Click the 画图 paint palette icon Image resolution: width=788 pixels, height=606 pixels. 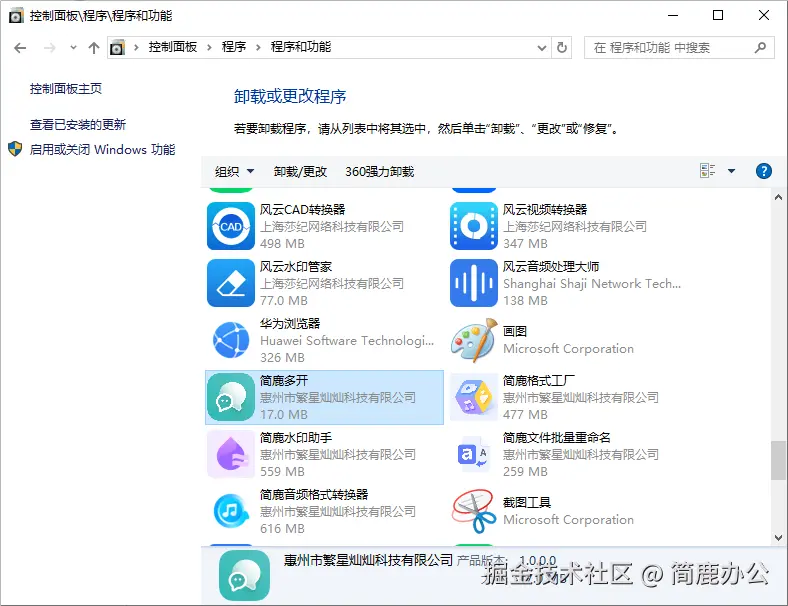pyautogui.click(x=474, y=340)
